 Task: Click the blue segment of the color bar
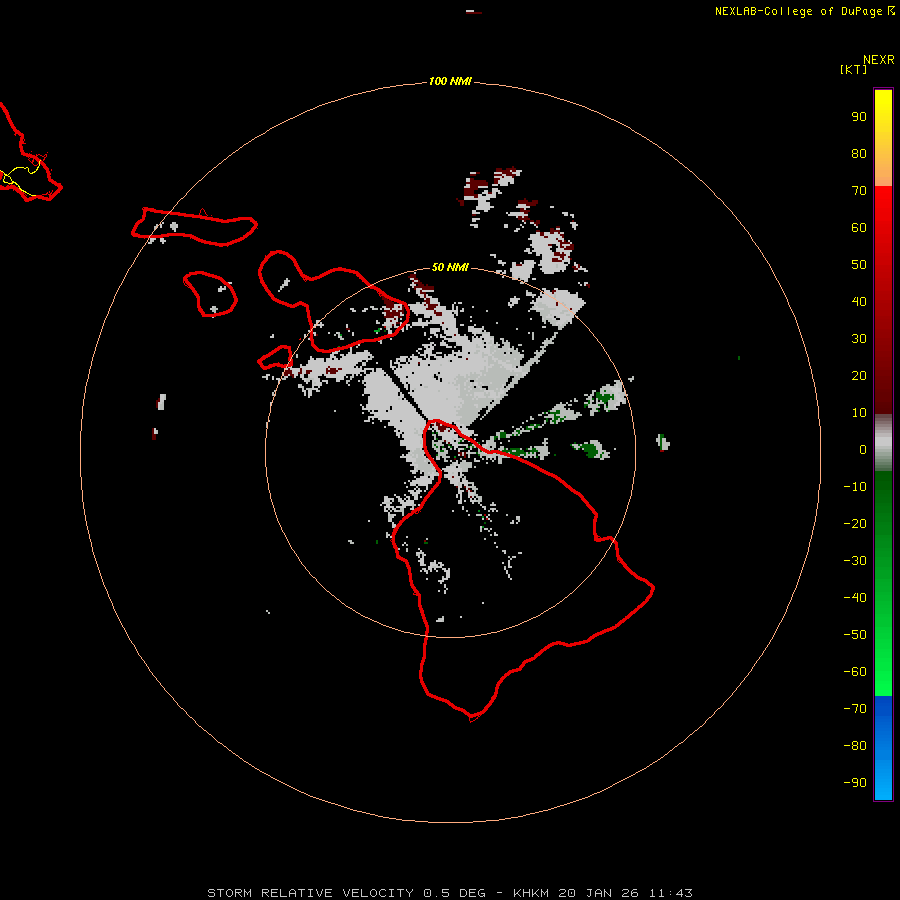pyautogui.click(x=883, y=748)
